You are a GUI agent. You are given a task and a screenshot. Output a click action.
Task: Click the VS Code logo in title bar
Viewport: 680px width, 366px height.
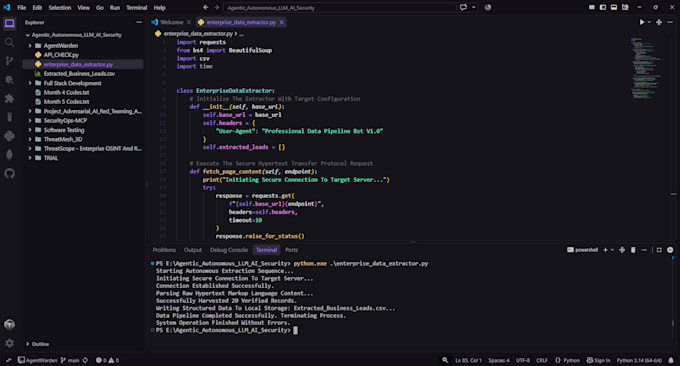point(7,7)
